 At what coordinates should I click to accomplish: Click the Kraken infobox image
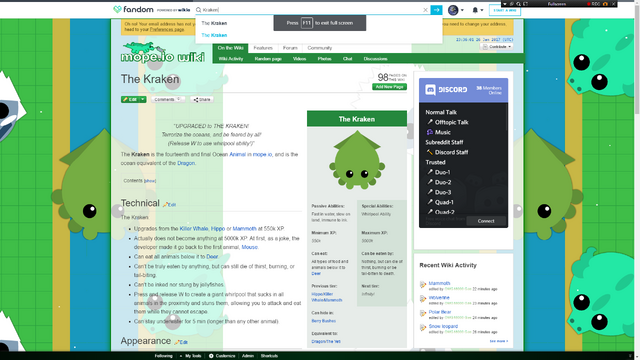[357, 160]
